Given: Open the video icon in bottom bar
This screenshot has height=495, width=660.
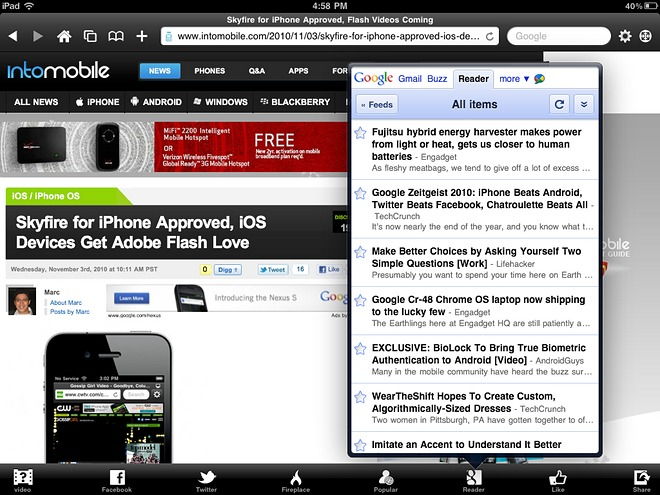Looking at the screenshot, I should point(22,479).
